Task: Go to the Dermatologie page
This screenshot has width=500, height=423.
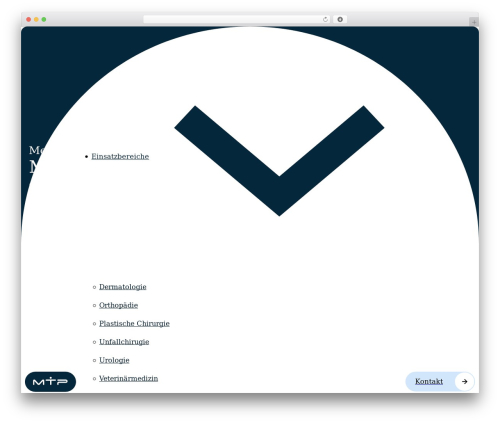Action: click(123, 287)
